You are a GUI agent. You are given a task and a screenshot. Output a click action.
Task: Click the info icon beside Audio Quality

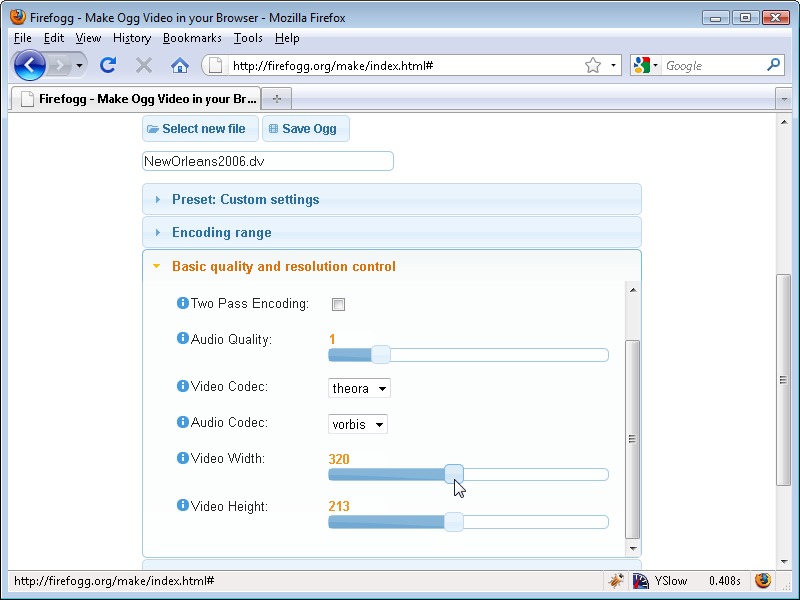tap(182, 339)
